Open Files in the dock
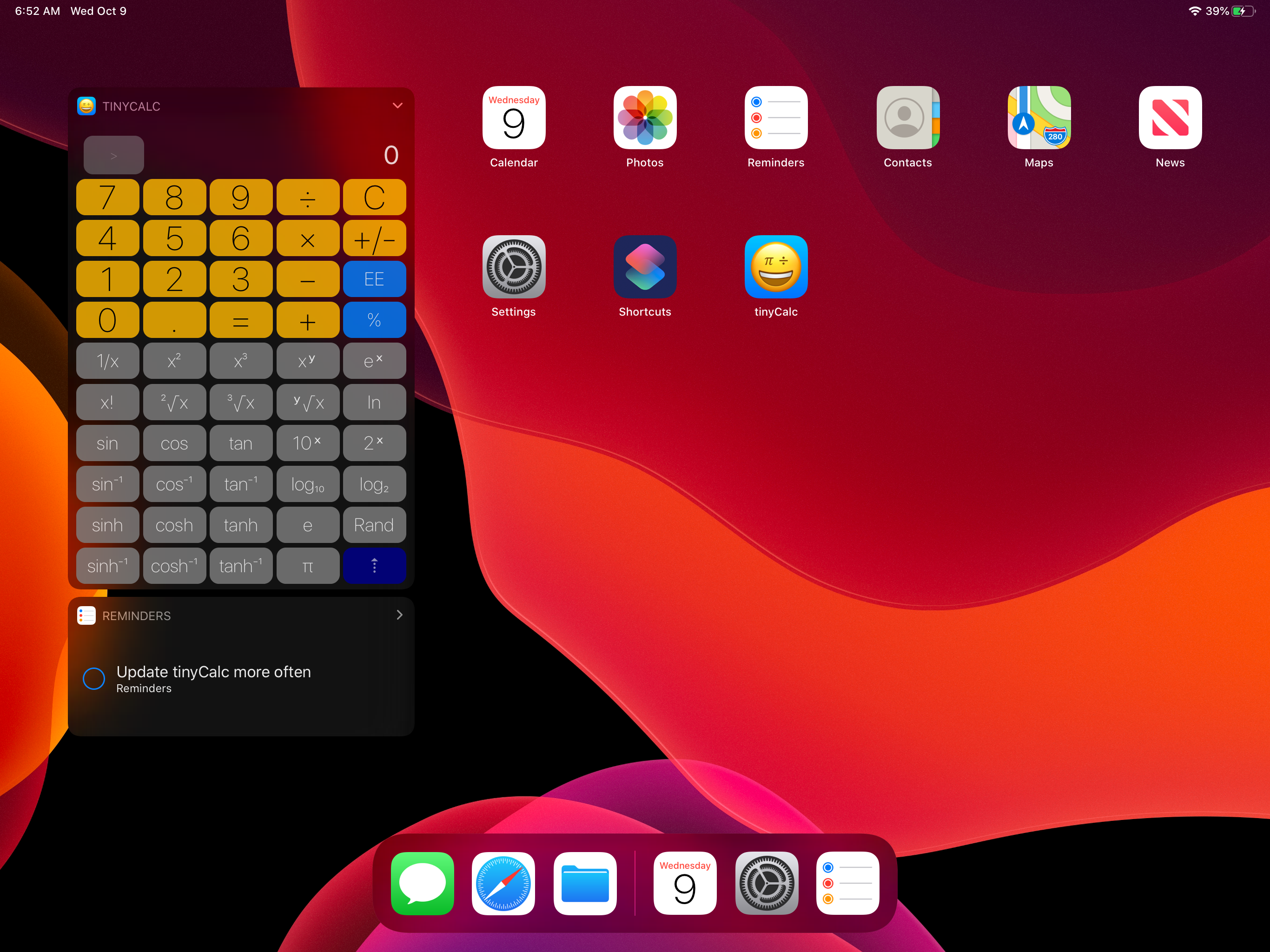This screenshot has width=1270, height=952. [585, 883]
